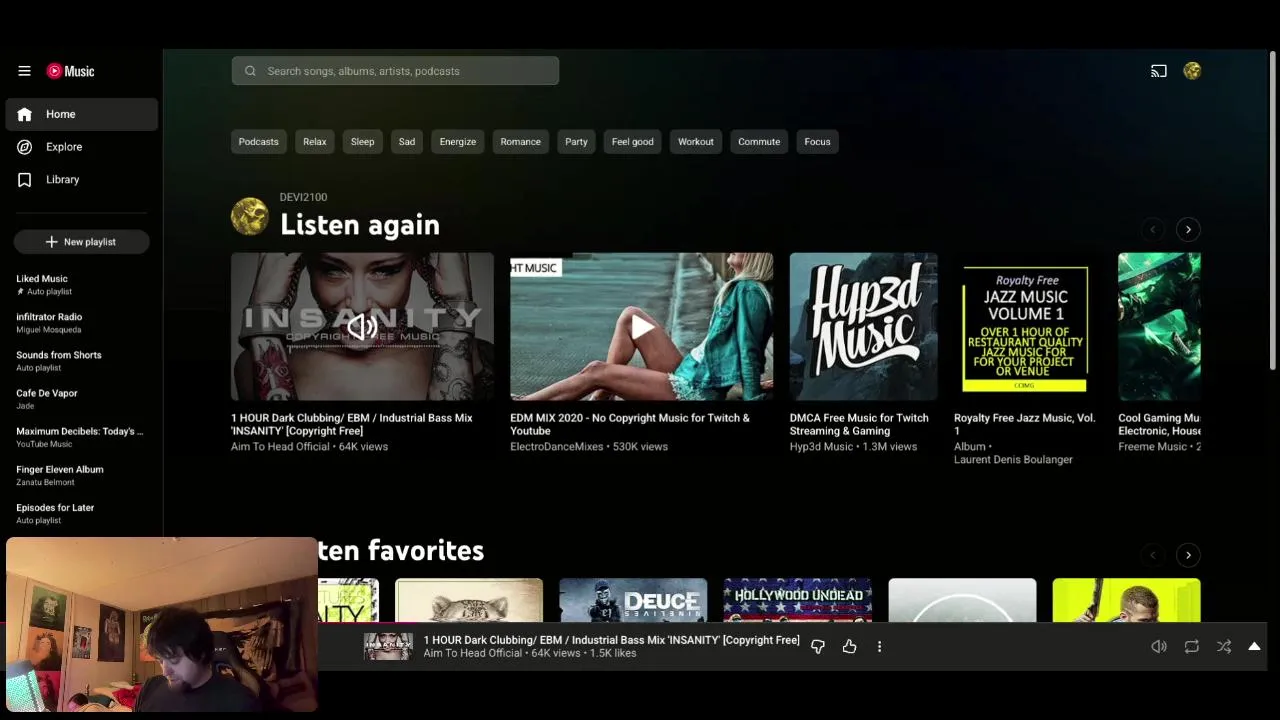Open the Finger Eleven Album playlist

pyautogui.click(x=80, y=475)
